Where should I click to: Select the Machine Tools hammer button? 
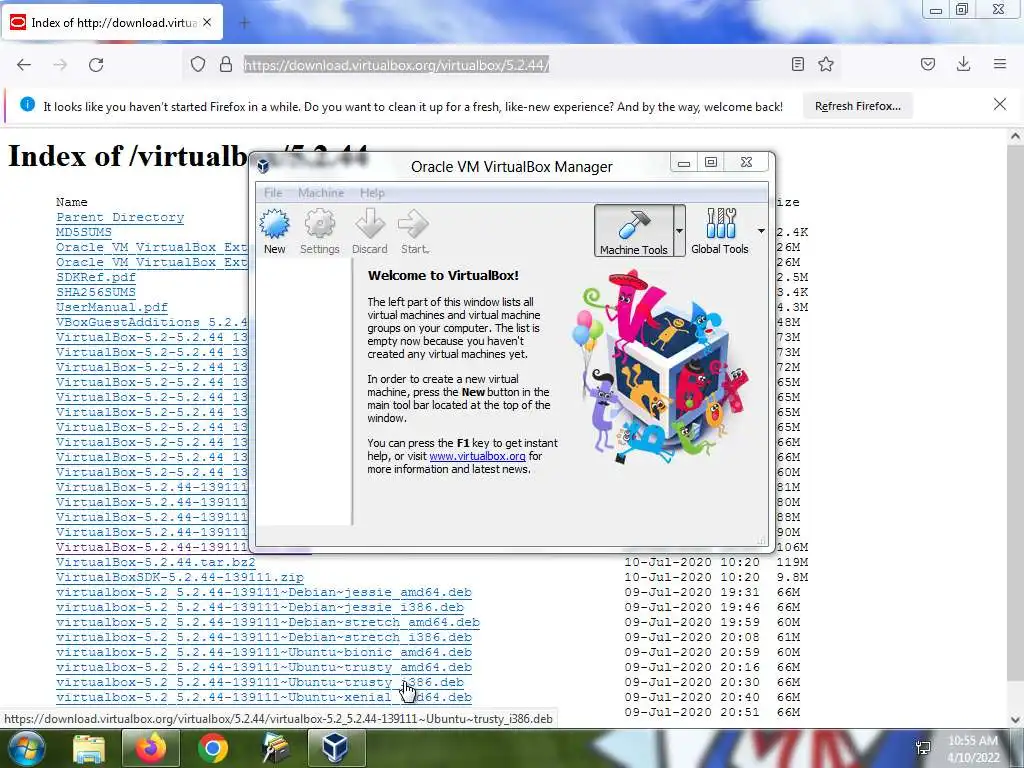[x=633, y=231]
